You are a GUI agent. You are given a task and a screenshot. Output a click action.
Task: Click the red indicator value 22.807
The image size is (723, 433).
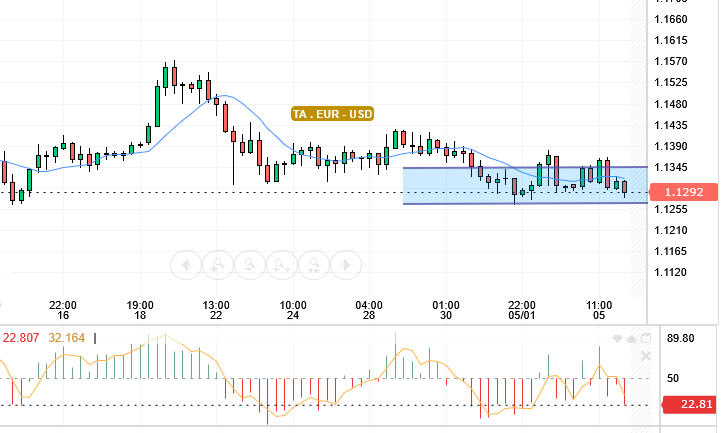pyautogui.click(x=21, y=338)
